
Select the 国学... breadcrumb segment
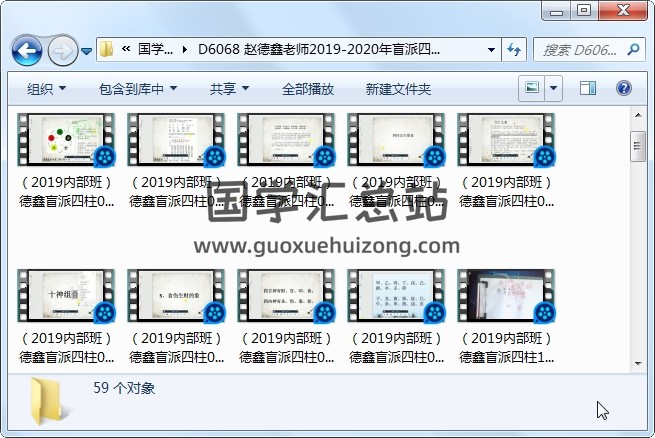pos(155,49)
